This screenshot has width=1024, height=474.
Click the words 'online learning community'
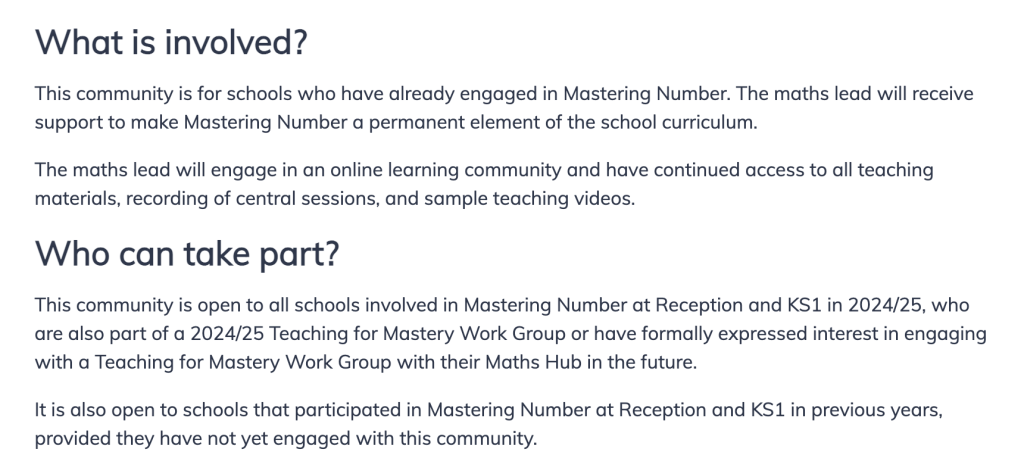[445, 170]
